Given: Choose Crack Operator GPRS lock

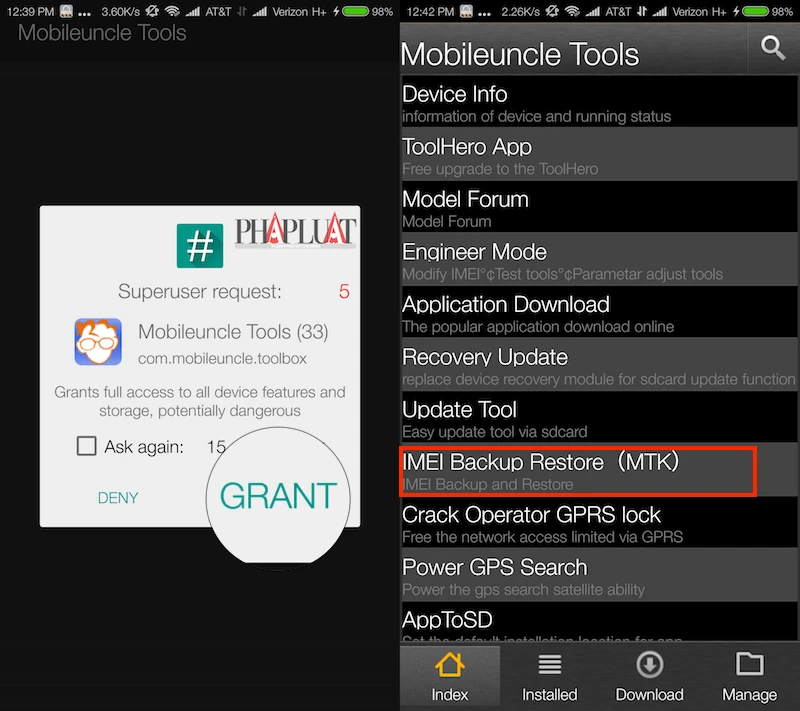Looking at the screenshot, I should point(598,525).
